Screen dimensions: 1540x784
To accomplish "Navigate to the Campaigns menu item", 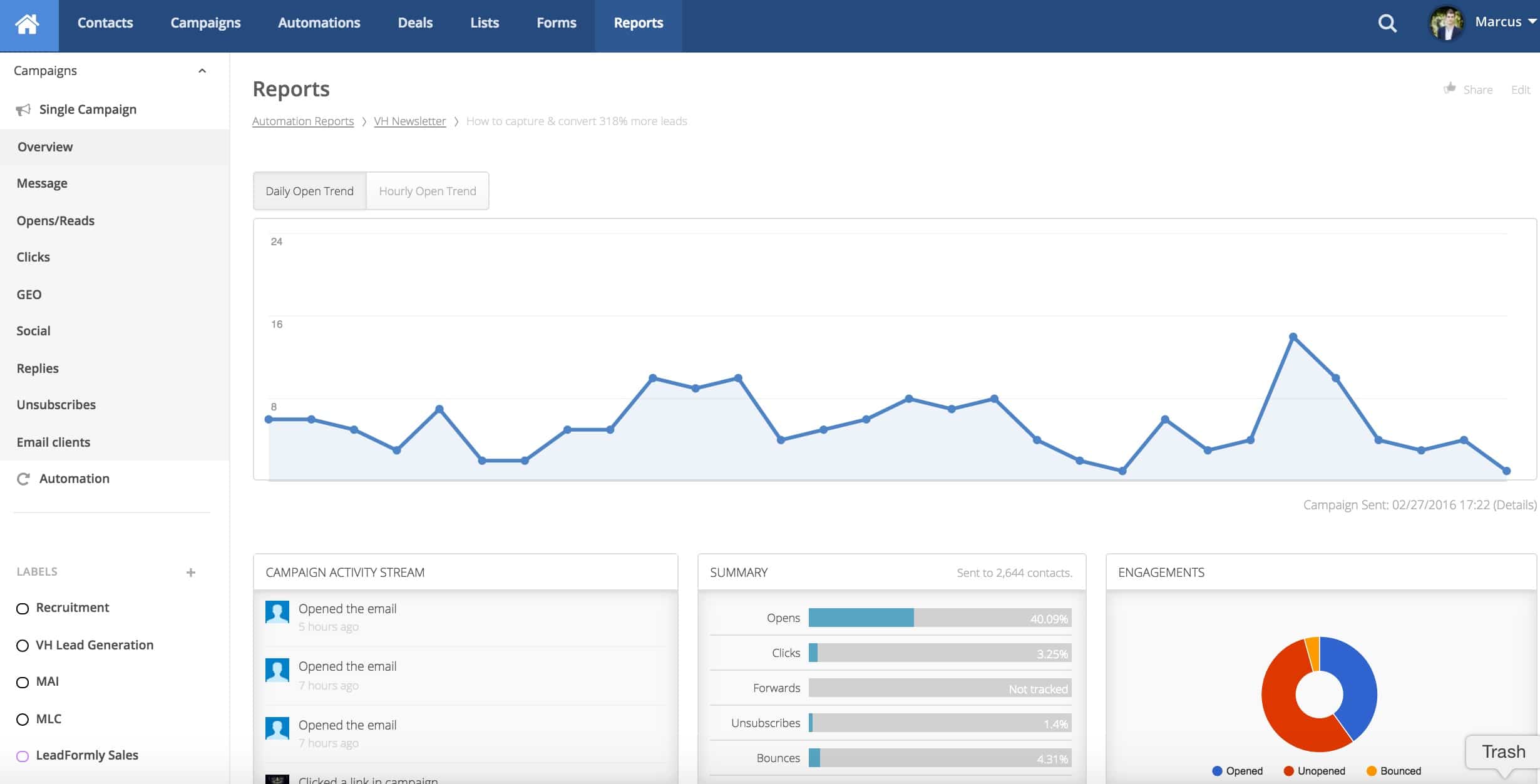I will [x=205, y=21].
